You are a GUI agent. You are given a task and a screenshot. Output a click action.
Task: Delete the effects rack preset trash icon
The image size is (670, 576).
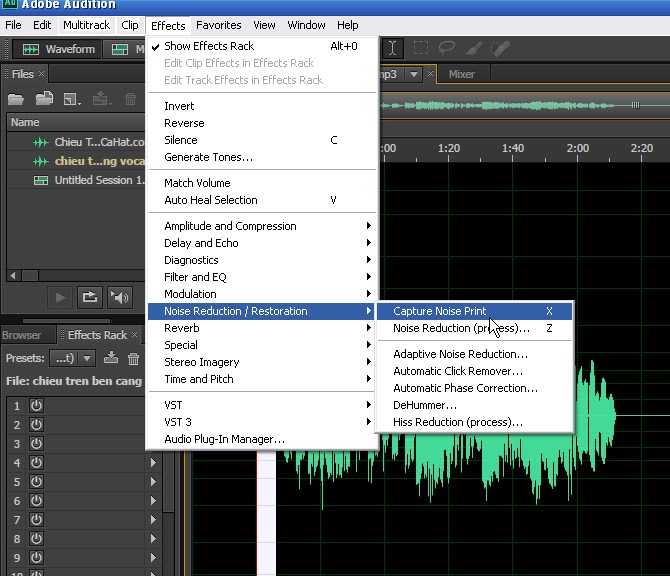point(133,359)
